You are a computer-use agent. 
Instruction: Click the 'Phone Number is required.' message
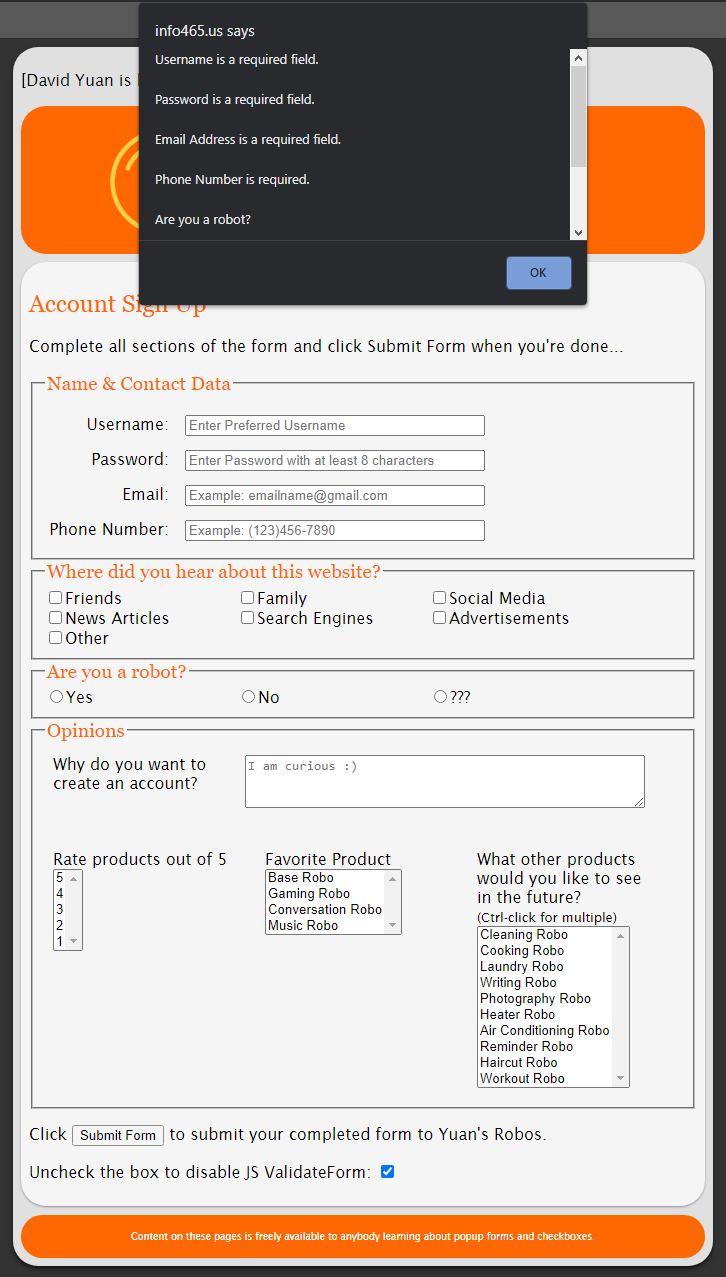pyautogui.click(x=232, y=180)
